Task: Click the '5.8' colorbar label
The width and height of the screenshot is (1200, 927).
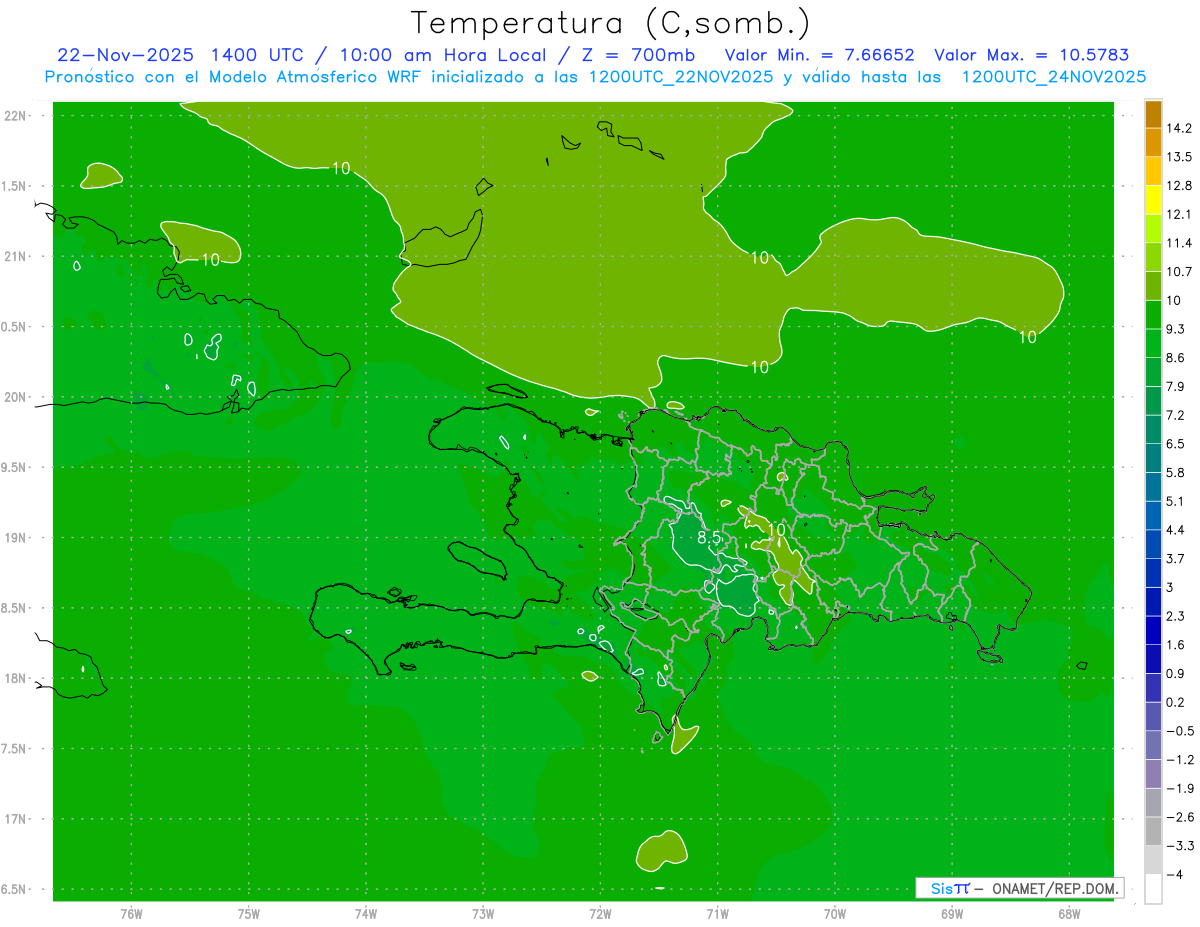Action: (1176, 473)
